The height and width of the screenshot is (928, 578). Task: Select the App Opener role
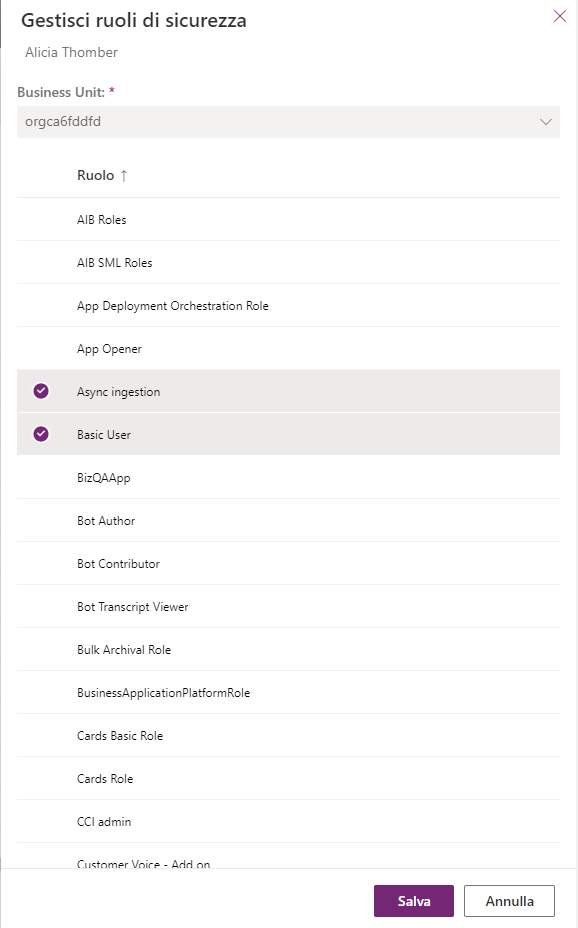[x=288, y=349]
